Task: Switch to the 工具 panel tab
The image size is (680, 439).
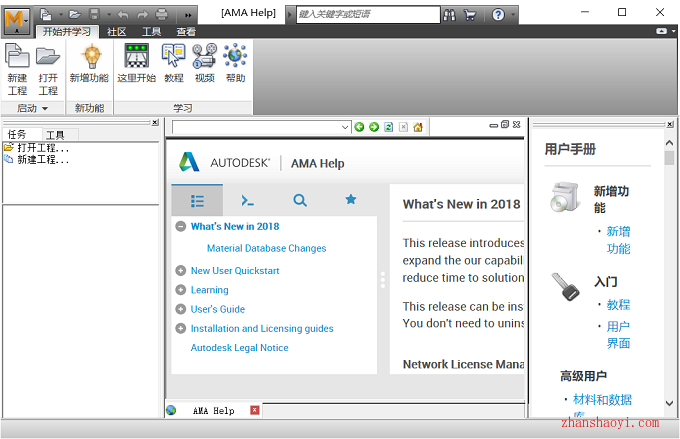Action: point(56,135)
